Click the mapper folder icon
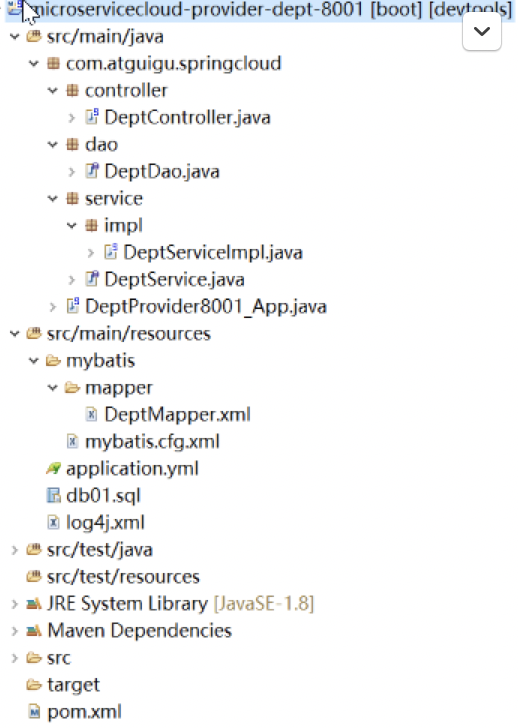518x728 pixels. point(72,387)
